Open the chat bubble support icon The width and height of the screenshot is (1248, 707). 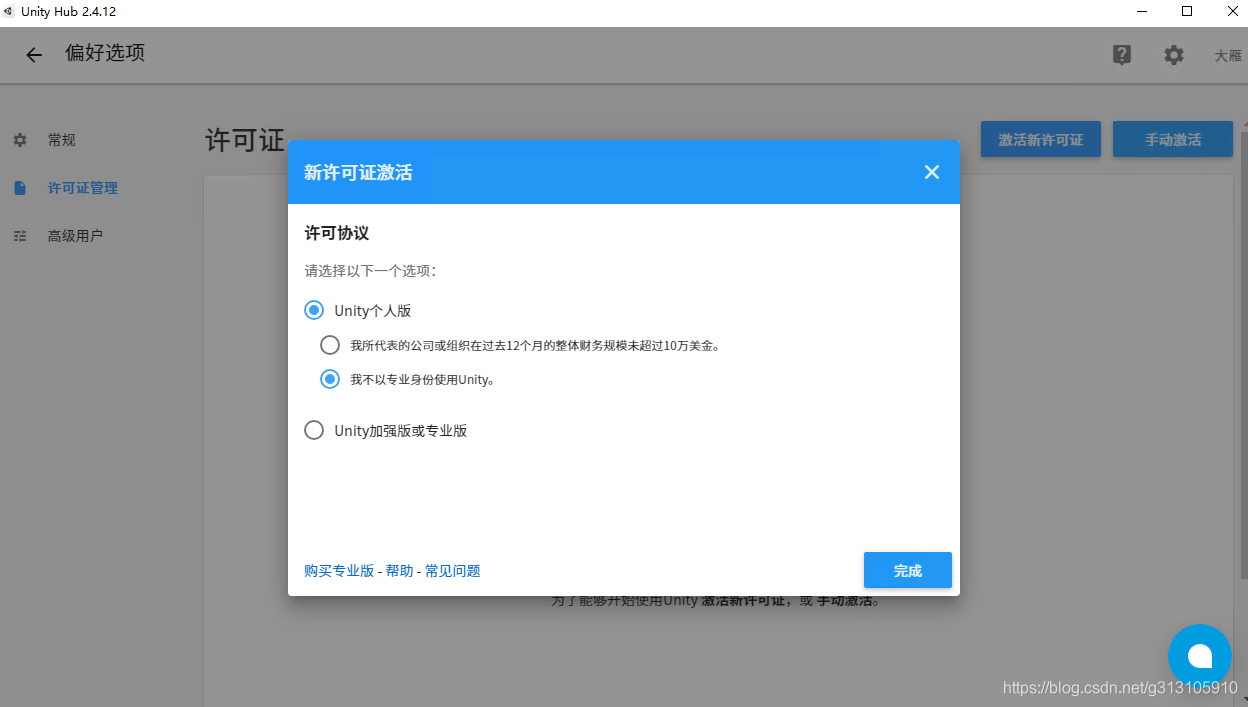point(1200,656)
